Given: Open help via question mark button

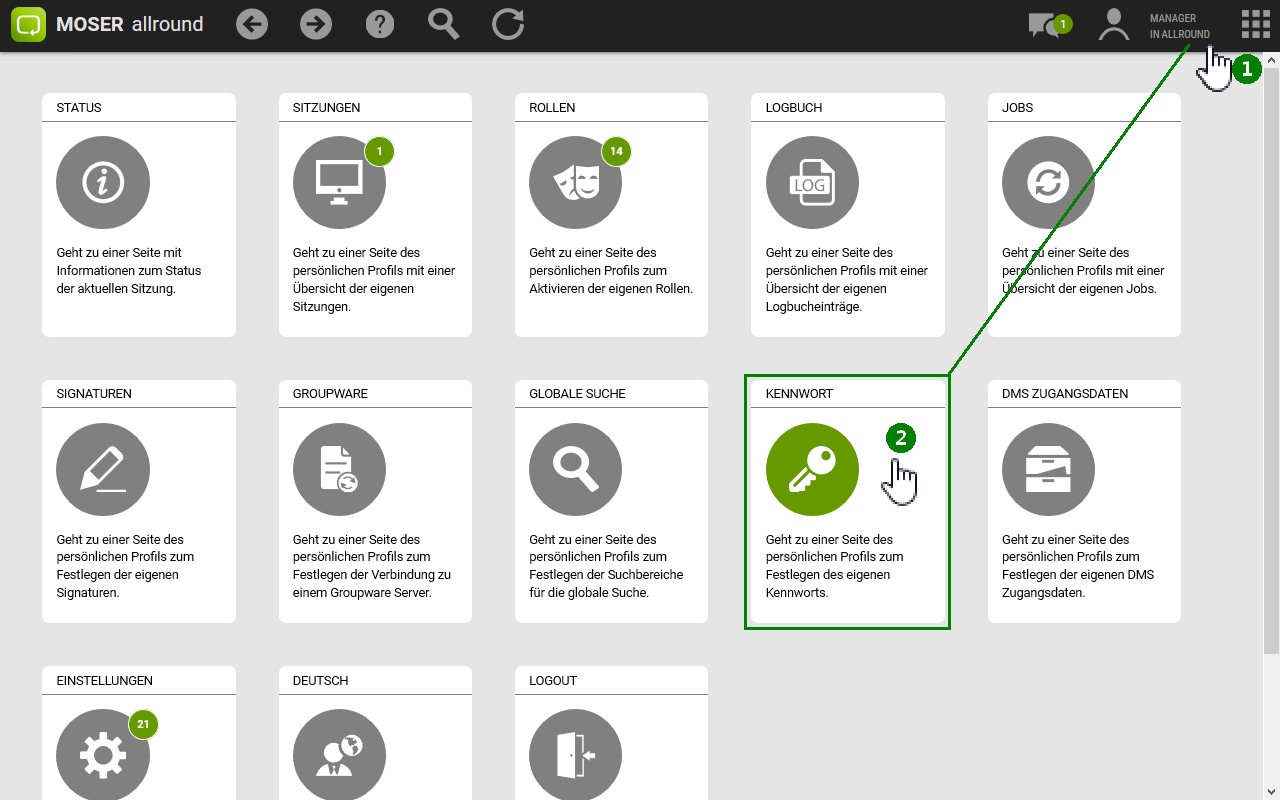Looking at the screenshot, I should click(380, 25).
